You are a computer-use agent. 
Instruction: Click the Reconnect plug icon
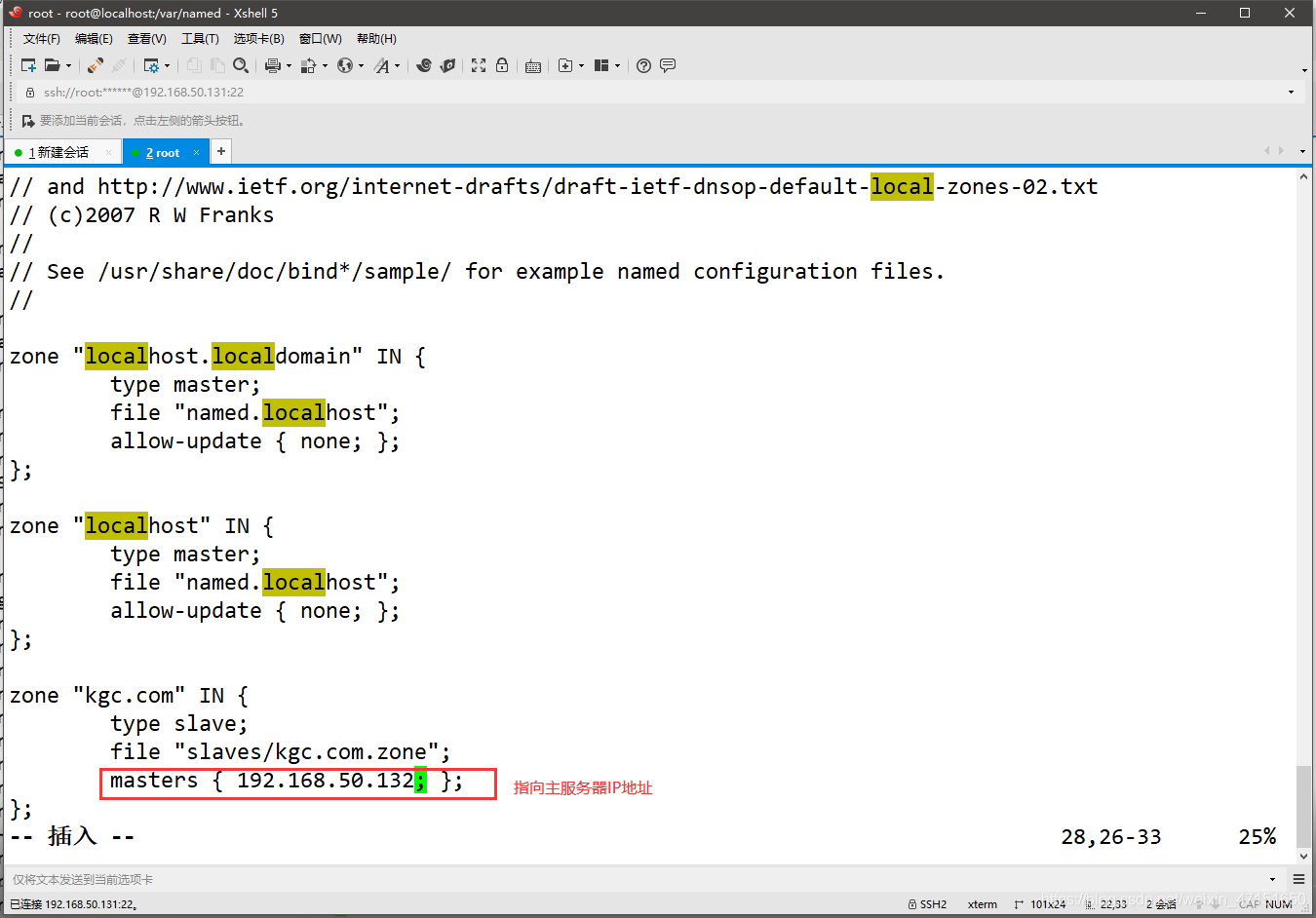pyautogui.click(x=95, y=65)
